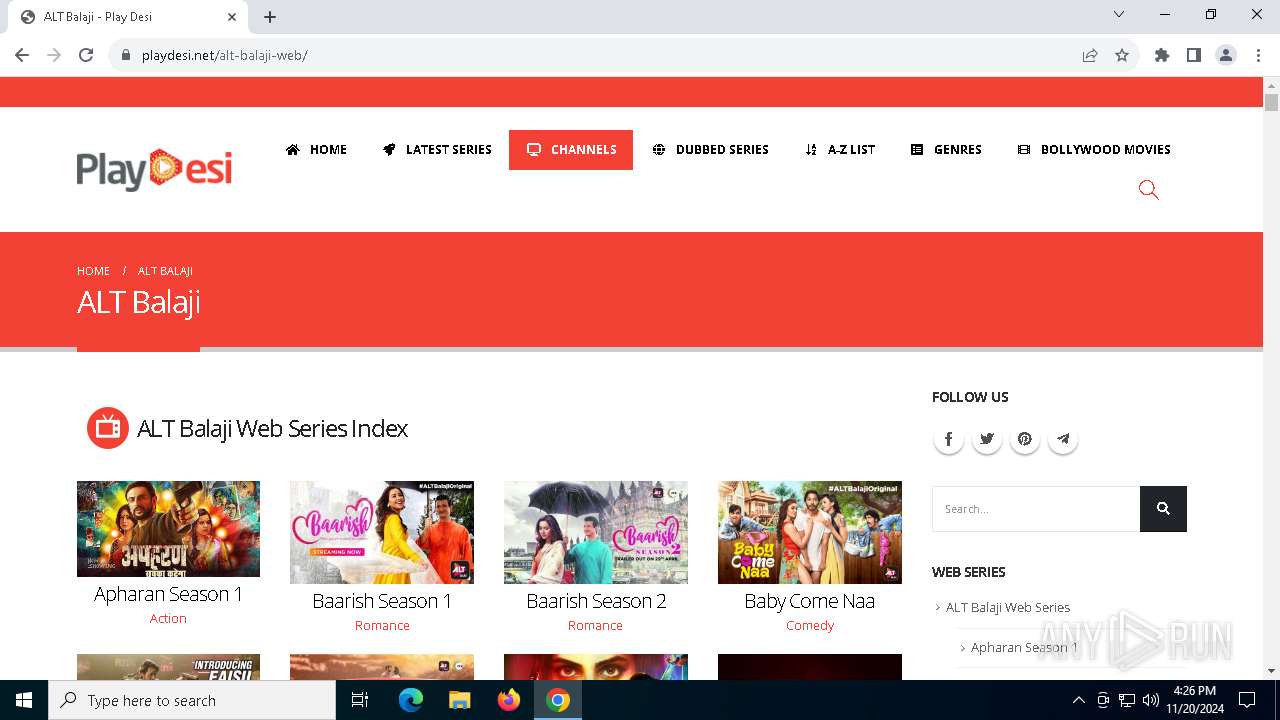
Task: Open Romance genre under Baarish Season 1
Action: (x=382, y=625)
